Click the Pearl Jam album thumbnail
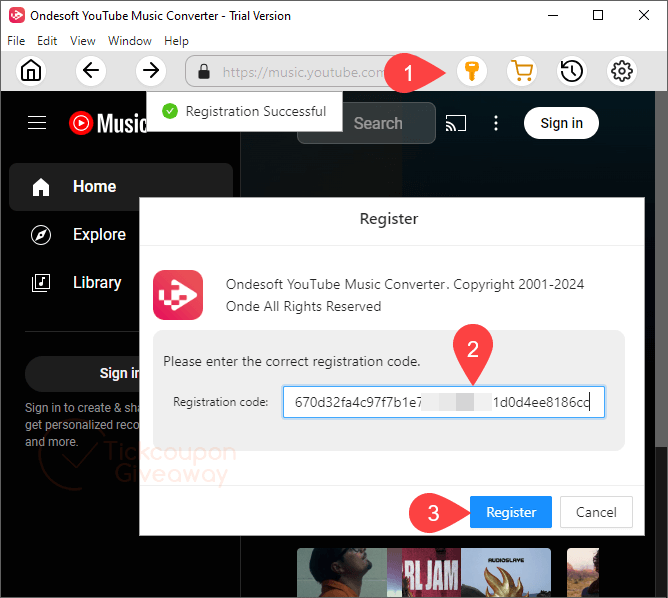668x598 pixels. pyautogui.click(x=432, y=572)
